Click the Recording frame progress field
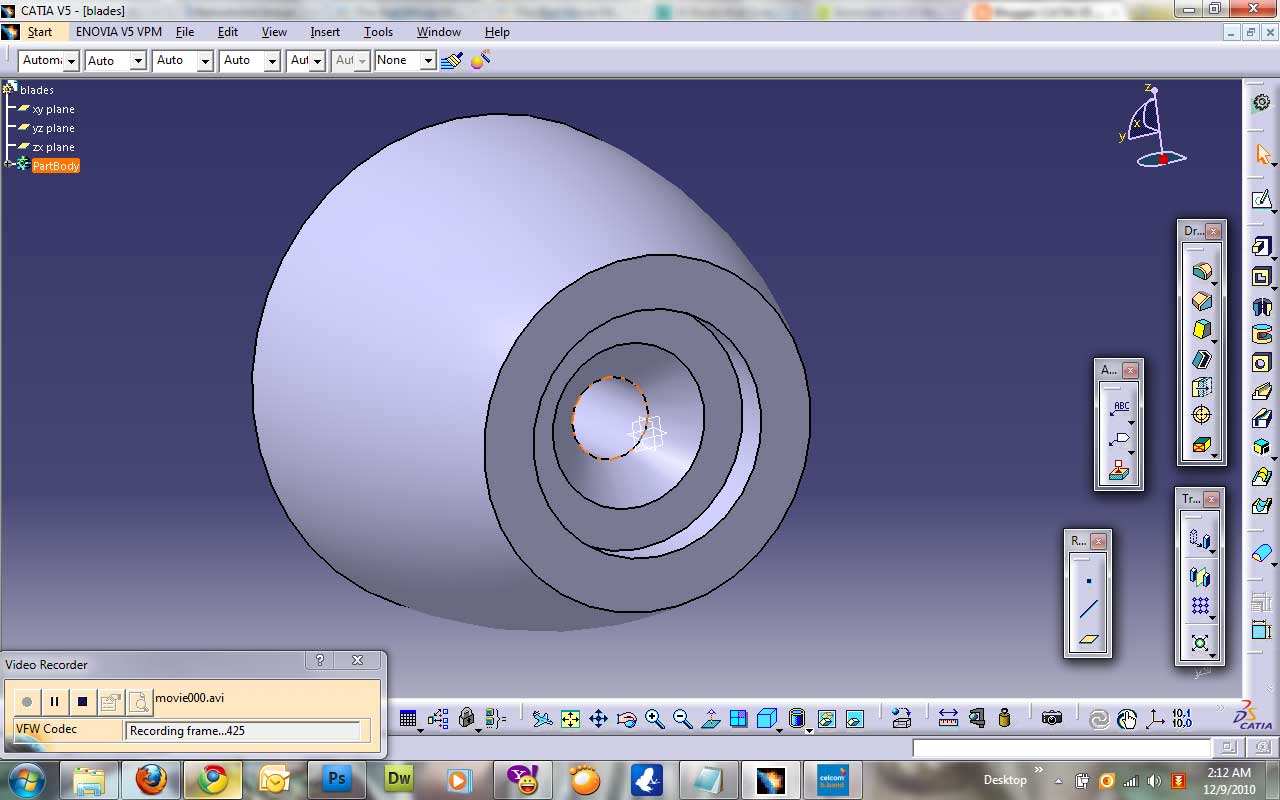 (x=245, y=730)
